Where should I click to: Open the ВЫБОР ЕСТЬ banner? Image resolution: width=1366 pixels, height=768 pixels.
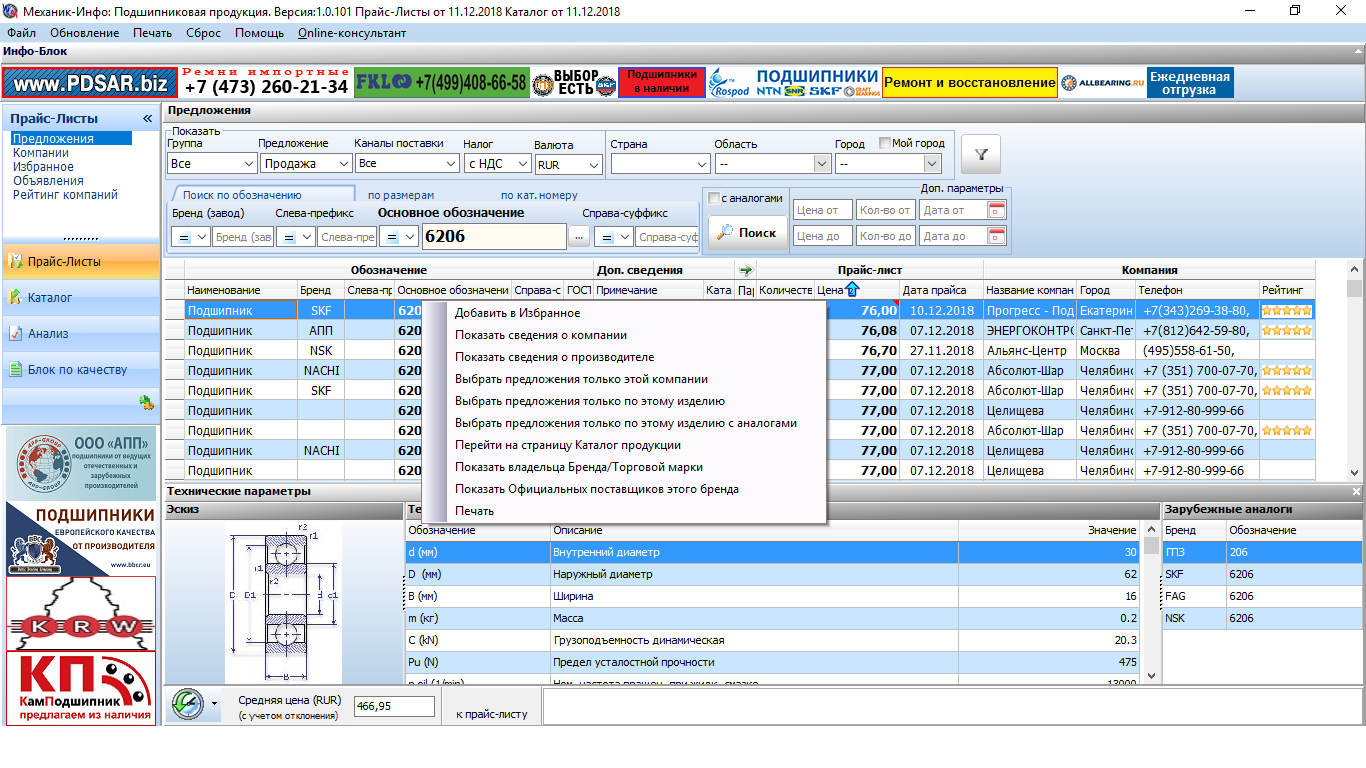coord(573,83)
